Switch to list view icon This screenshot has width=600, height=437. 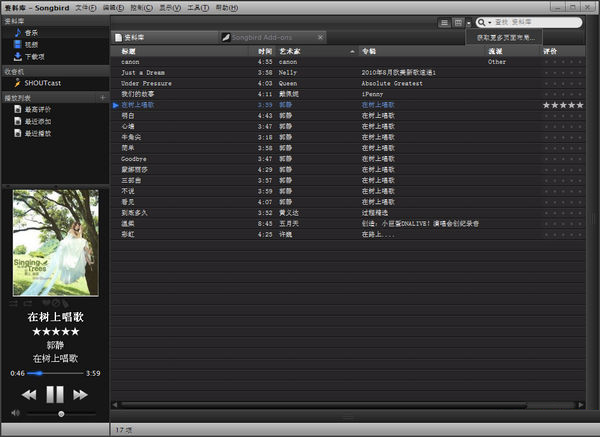(444, 22)
